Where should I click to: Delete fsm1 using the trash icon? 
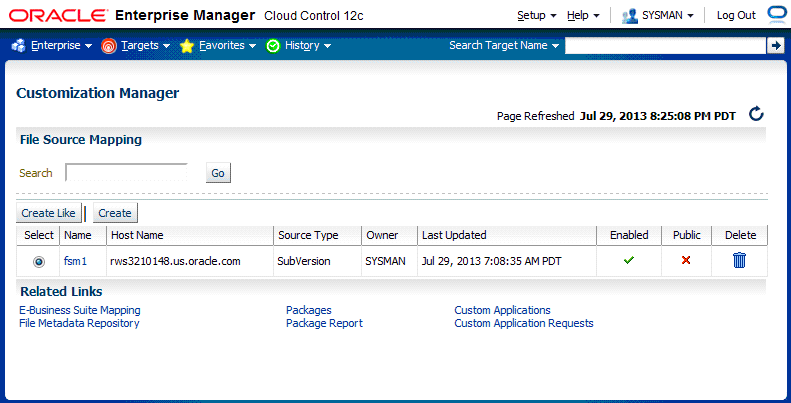pyautogui.click(x=739, y=261)
